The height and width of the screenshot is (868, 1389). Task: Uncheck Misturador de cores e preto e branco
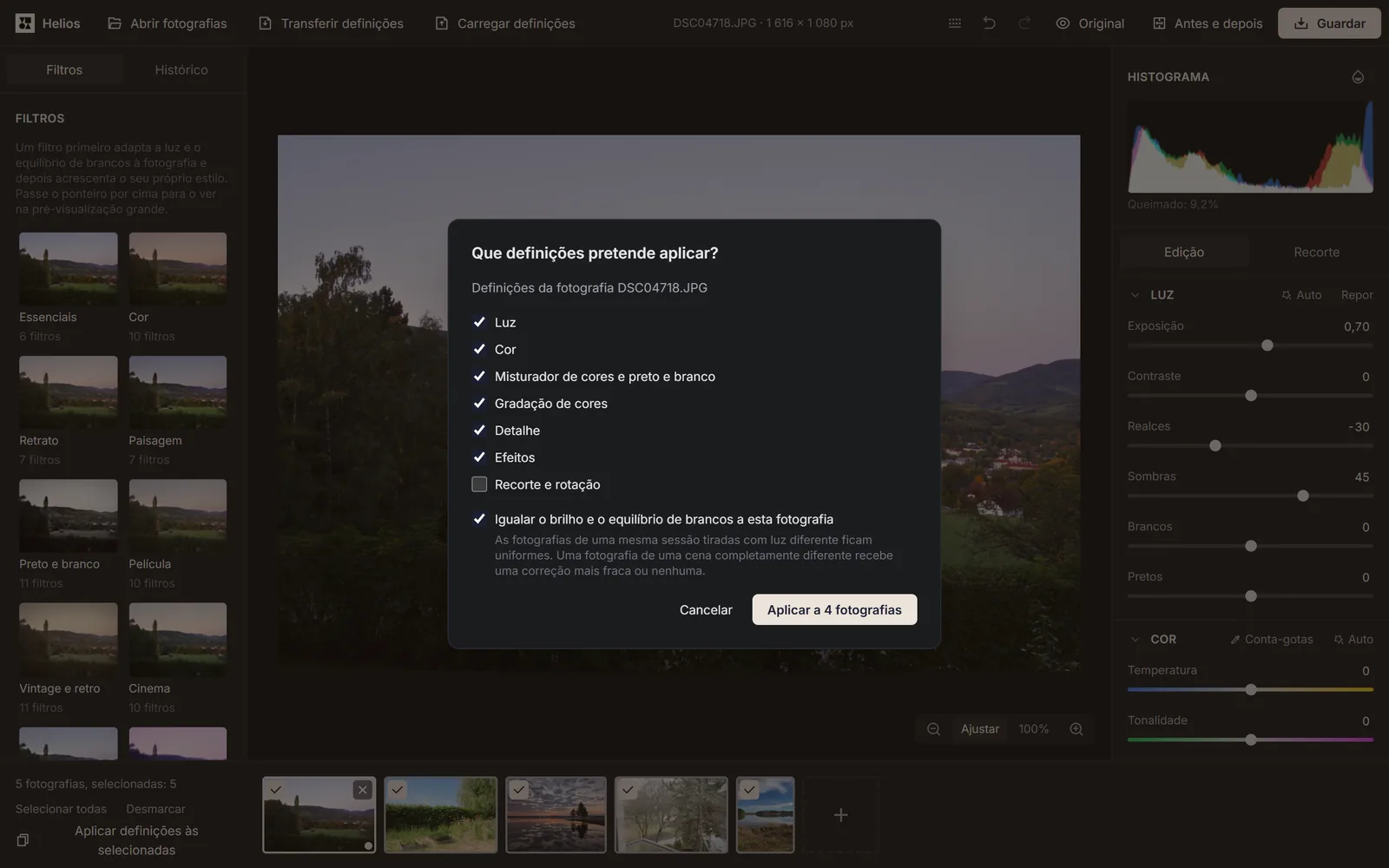coord(479,376)
